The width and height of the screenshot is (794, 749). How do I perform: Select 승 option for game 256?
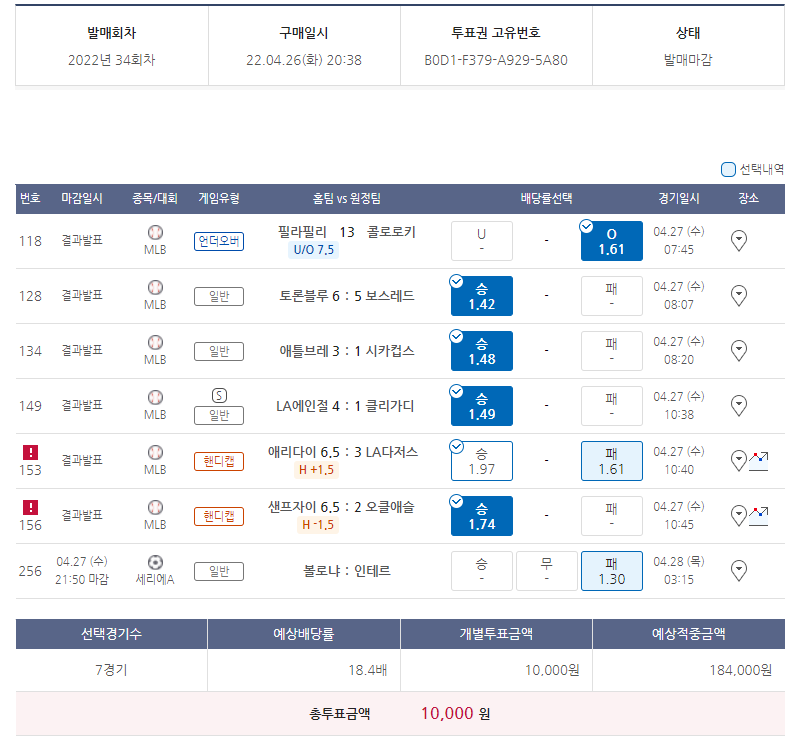click(482, 571)
